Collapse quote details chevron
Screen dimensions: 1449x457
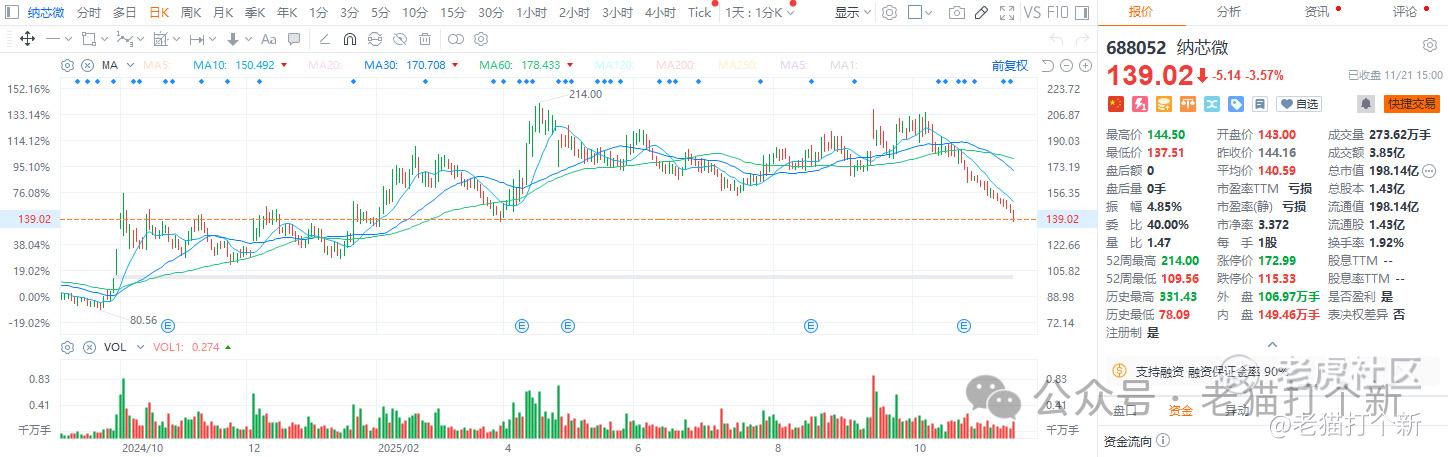1272,345
